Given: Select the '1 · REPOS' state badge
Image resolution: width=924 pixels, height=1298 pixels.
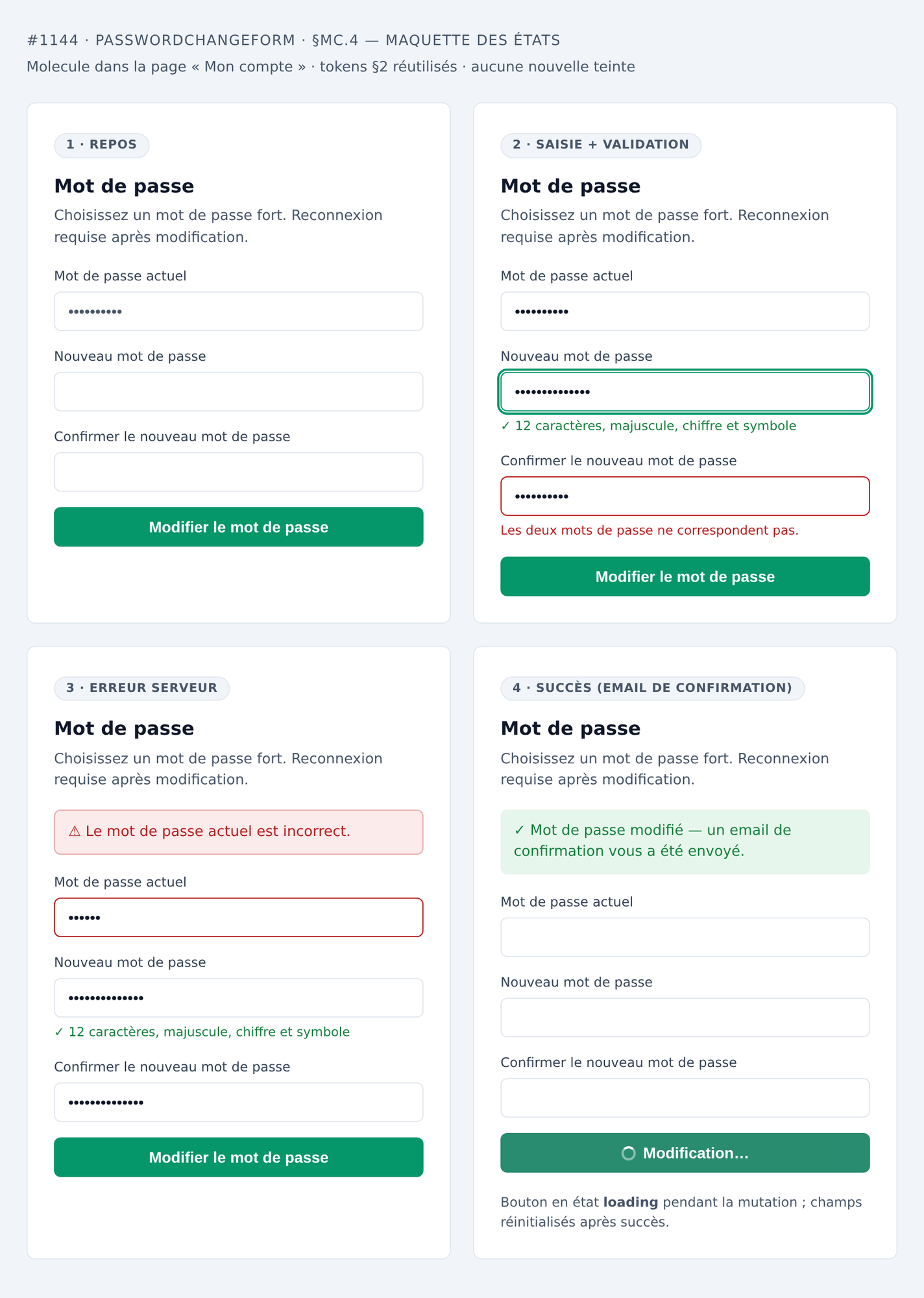Looking at the screenshot, I should (x=102, y=145).
